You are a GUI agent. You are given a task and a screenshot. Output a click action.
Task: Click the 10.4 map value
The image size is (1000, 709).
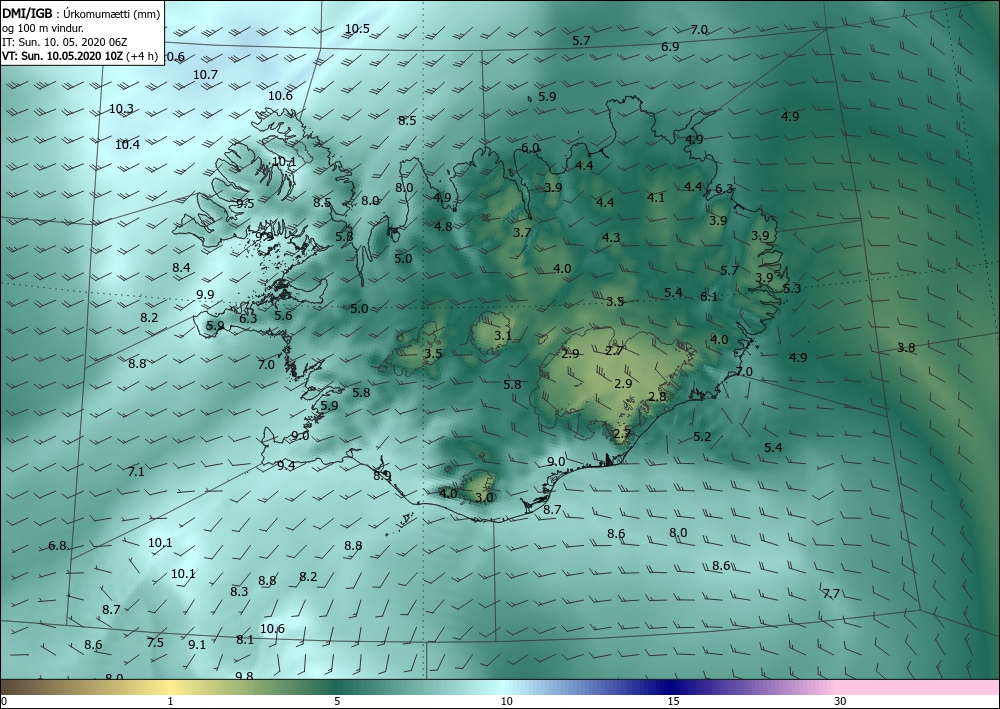point(128,145)
